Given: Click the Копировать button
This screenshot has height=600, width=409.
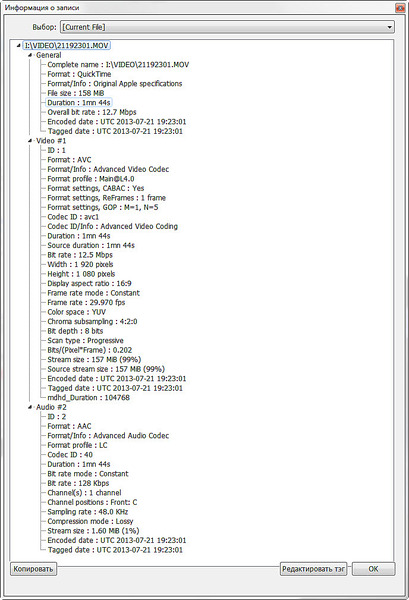Looking at the screenshot, I should click(x=33, y=569).
